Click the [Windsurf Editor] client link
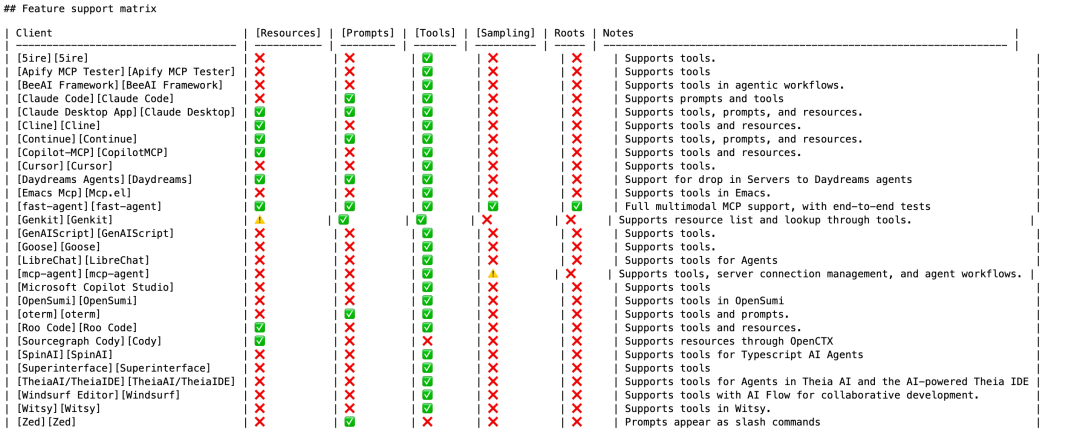The width and height of the screenshot is (1080, 439). 67,395
